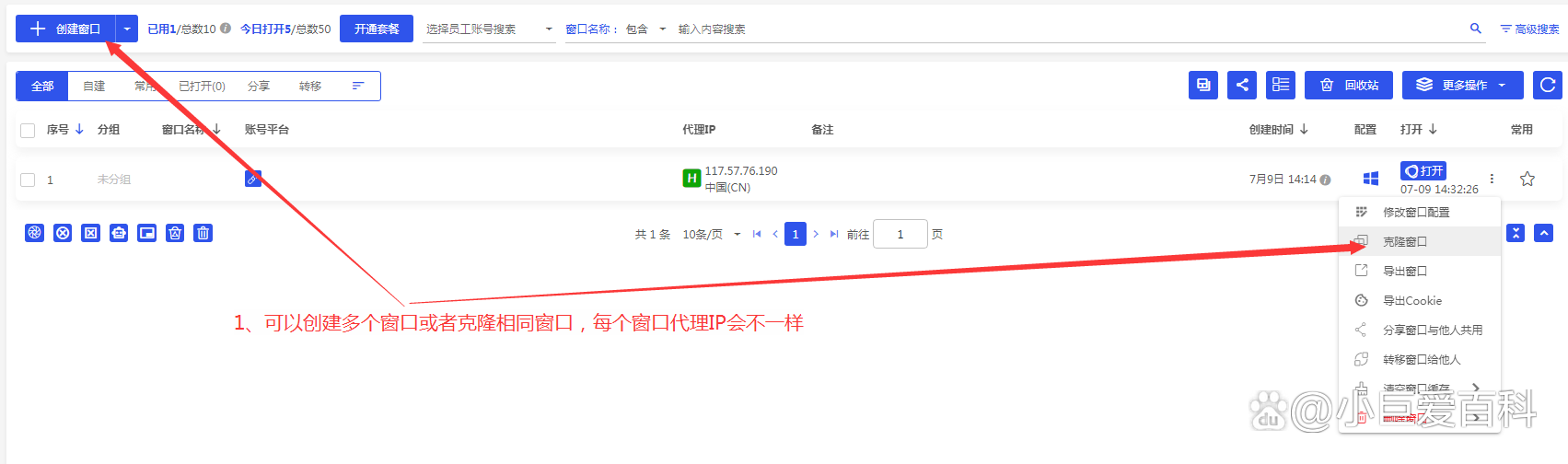The width and height of the screenshot is (1568, 464).
Task: Select page 1 button in pagination
Action: 796,234
